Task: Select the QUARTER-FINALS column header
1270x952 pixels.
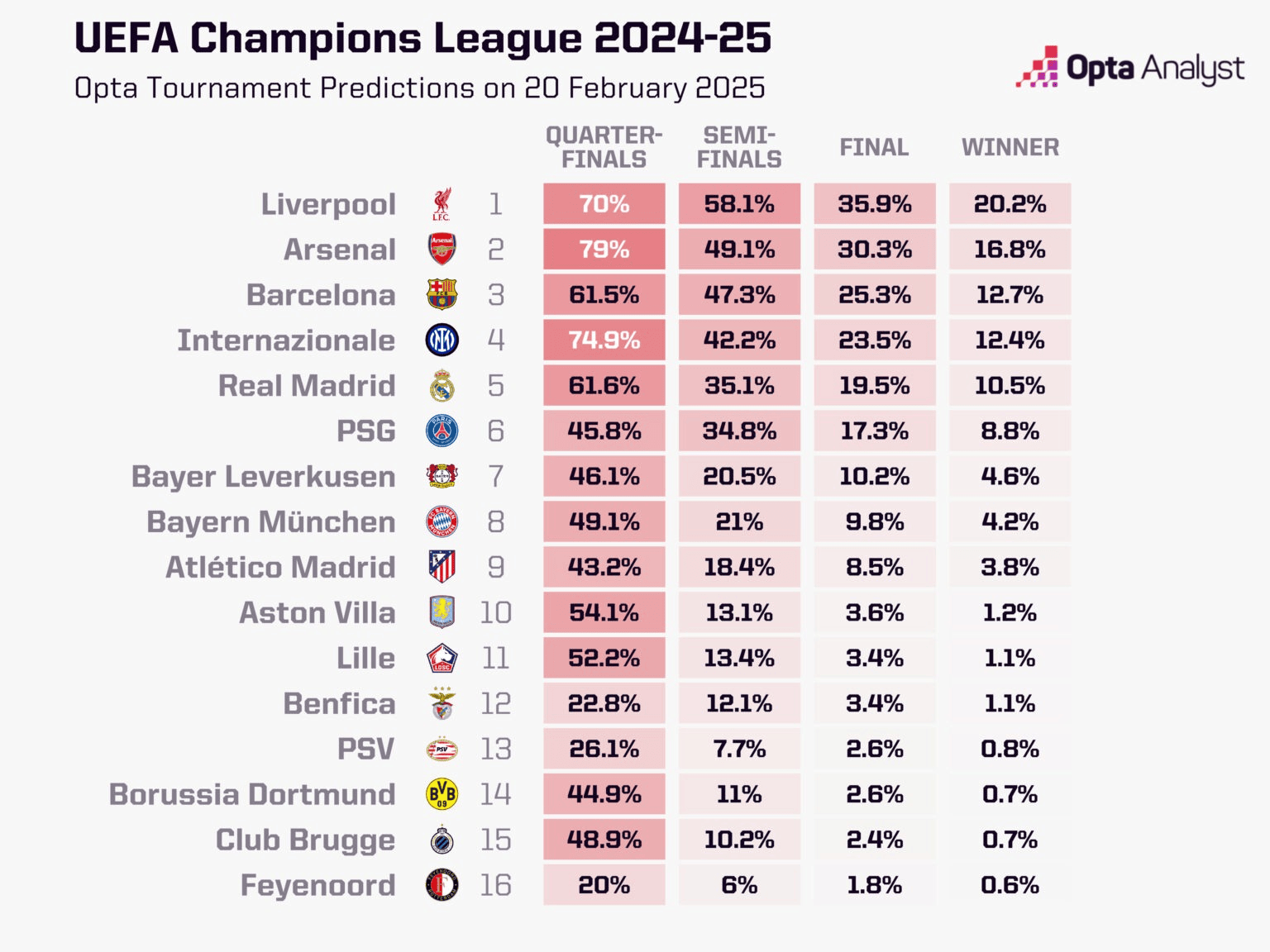Action: (604, 147)
